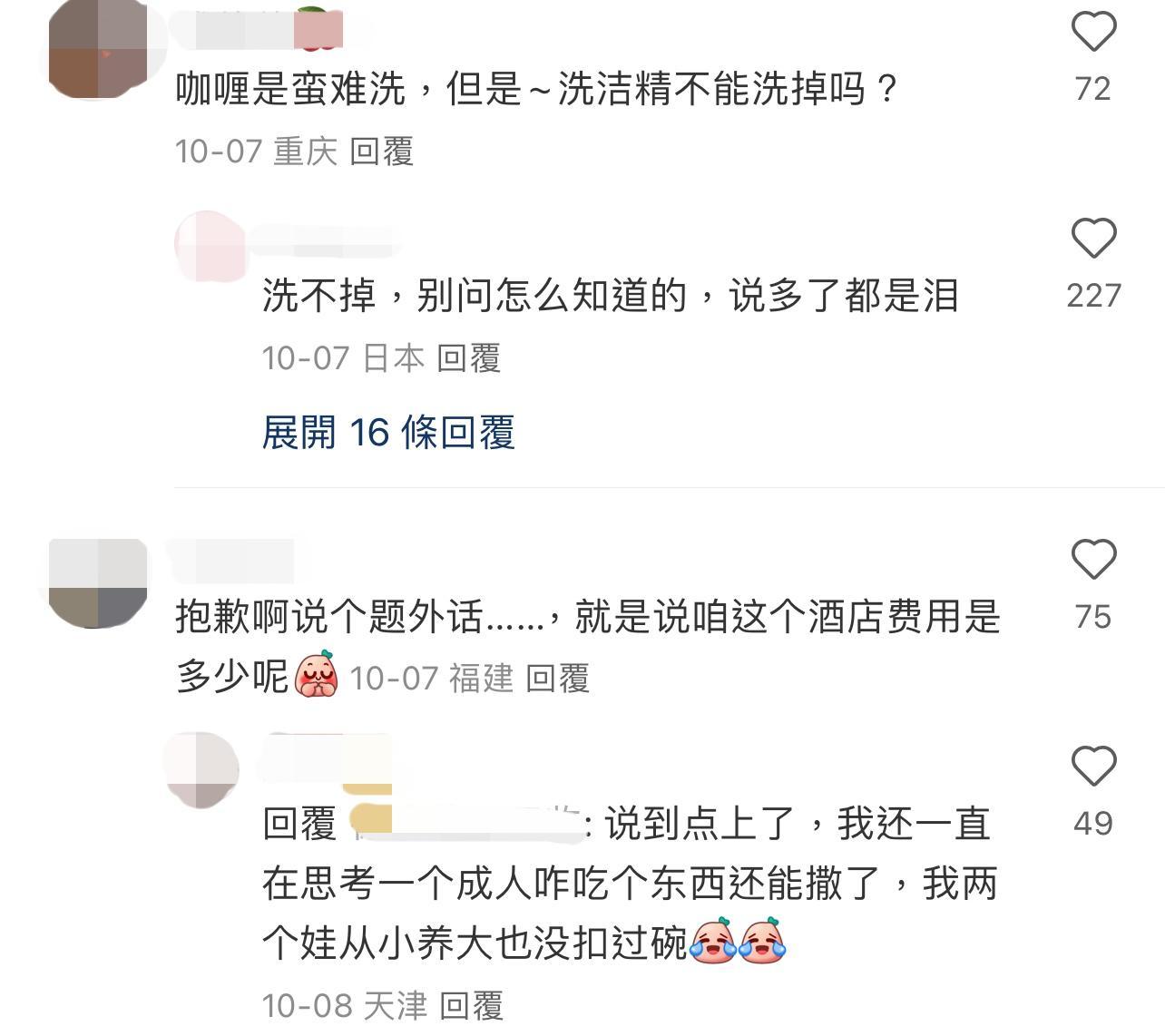This screenshot has width=1165, height=1036.
Task: Select the '洗不掉' reply text
Action: [x=610, y=296]
